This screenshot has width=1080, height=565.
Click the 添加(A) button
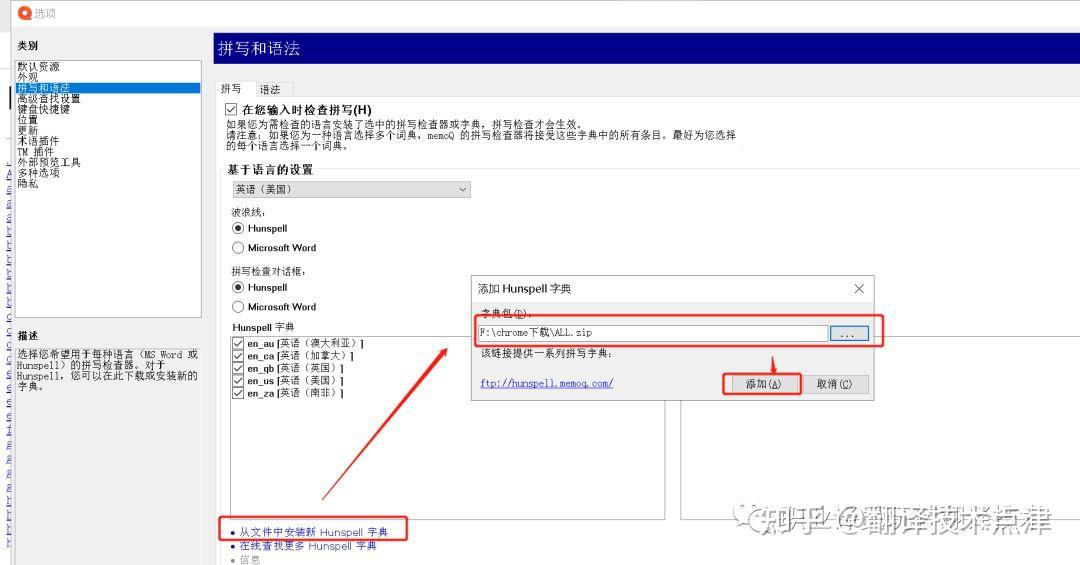pos(762,384)
